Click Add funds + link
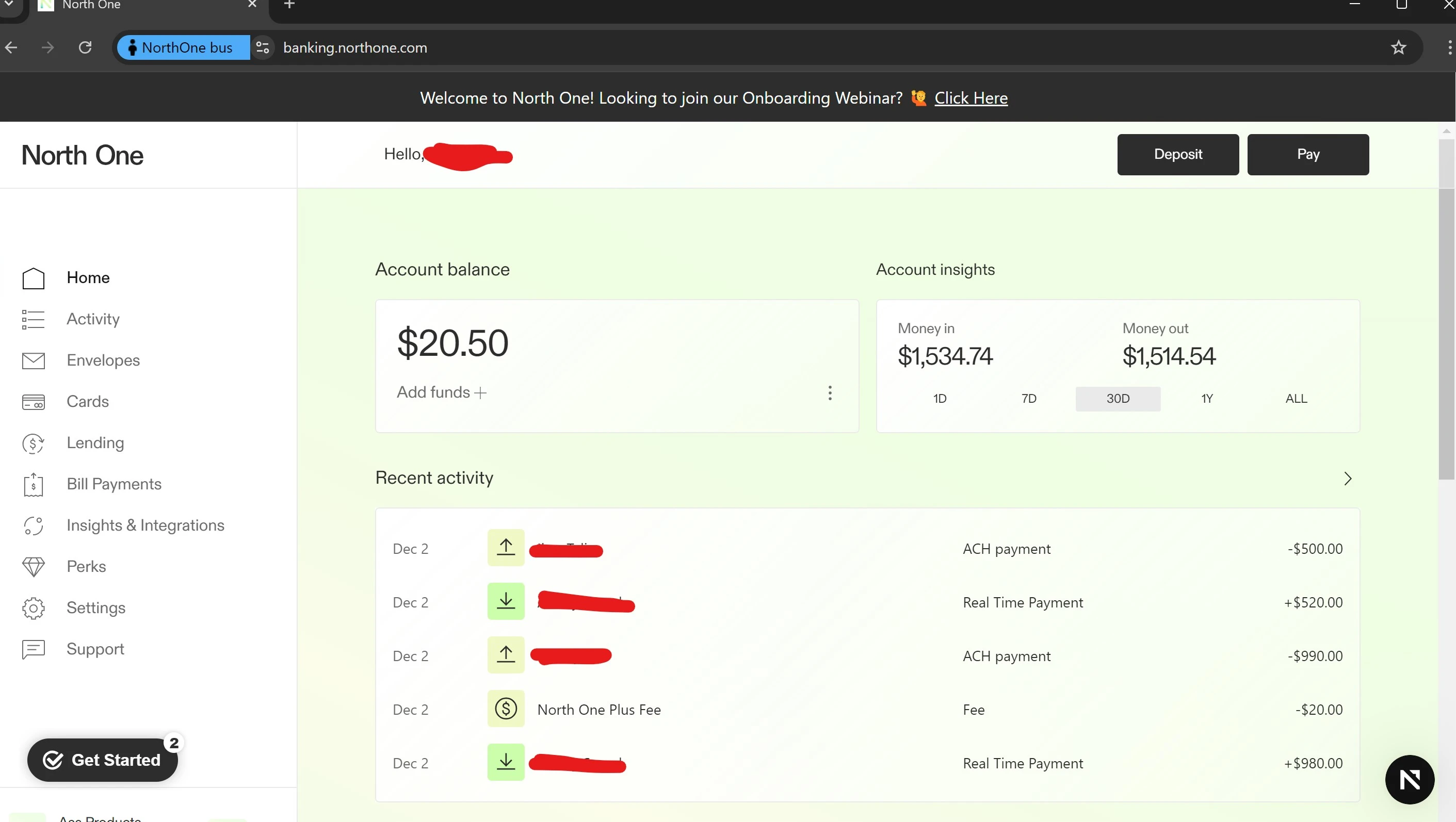The width and height of the screenshot is (1456, 822). coord(442,392)
